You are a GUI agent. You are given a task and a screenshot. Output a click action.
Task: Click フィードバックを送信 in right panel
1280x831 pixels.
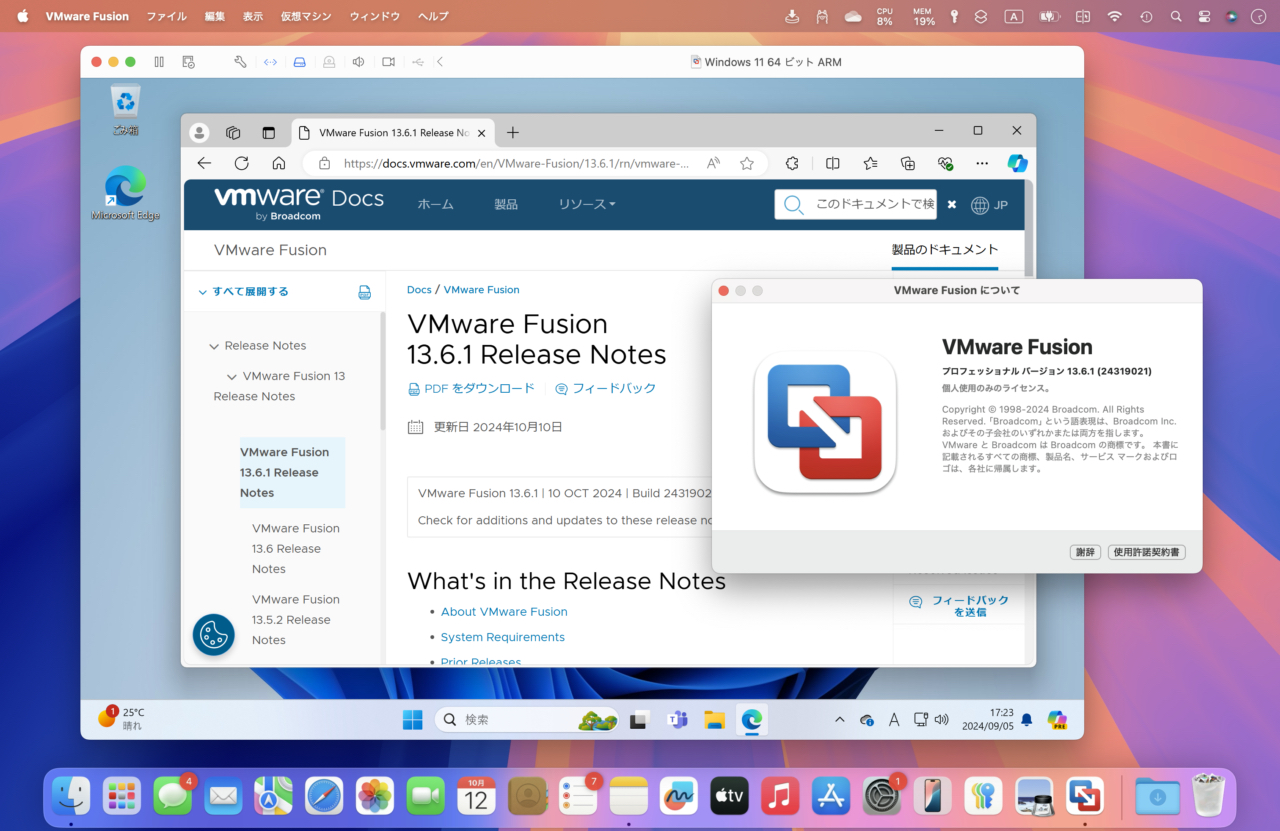(x=961, y=606)
